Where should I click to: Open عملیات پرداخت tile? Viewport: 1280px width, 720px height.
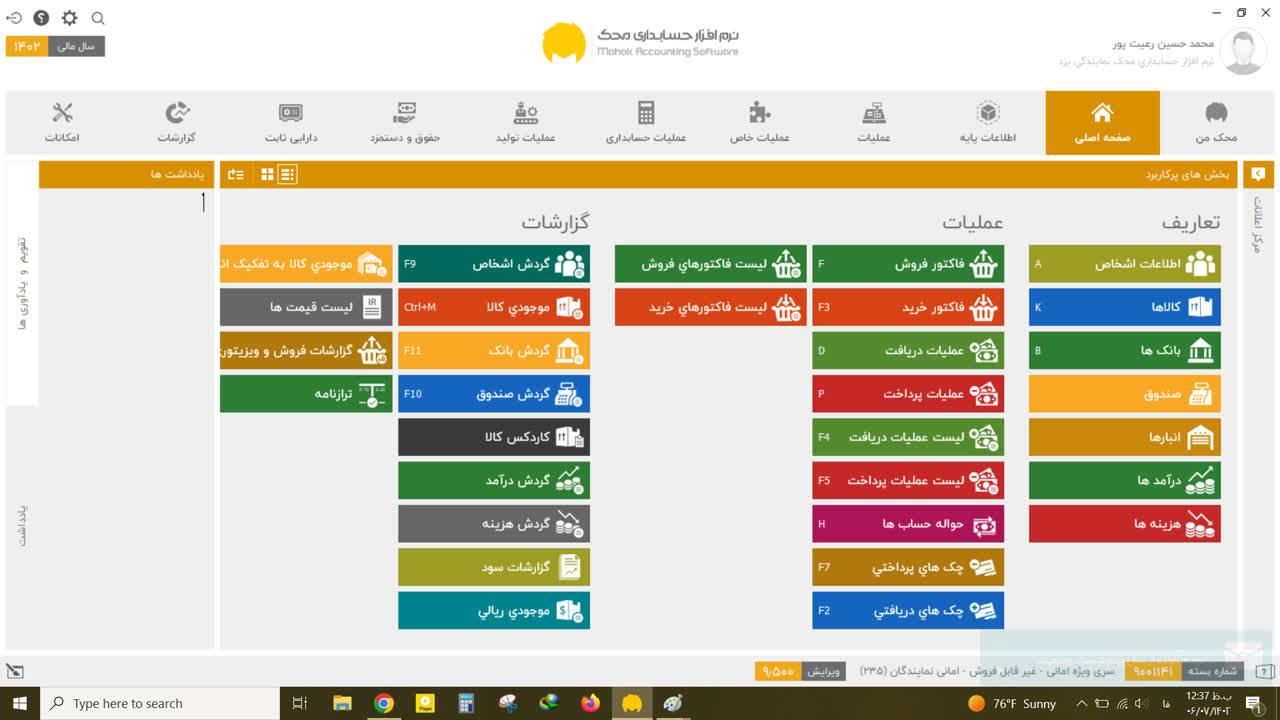coord(908,394)
